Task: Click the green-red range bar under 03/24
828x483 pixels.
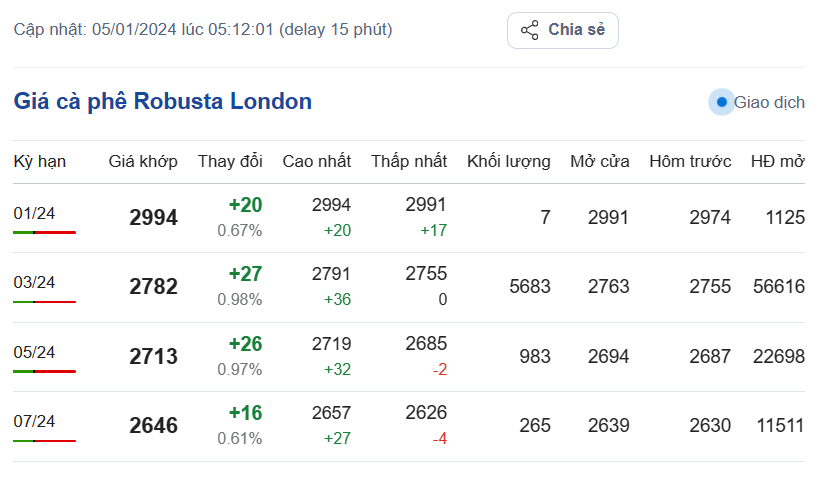Action: (44, 302)
